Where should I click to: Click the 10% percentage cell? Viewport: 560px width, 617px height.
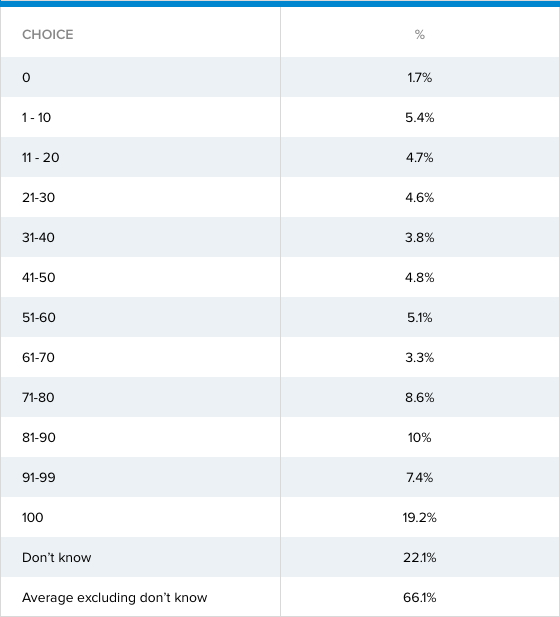[420, 438]
